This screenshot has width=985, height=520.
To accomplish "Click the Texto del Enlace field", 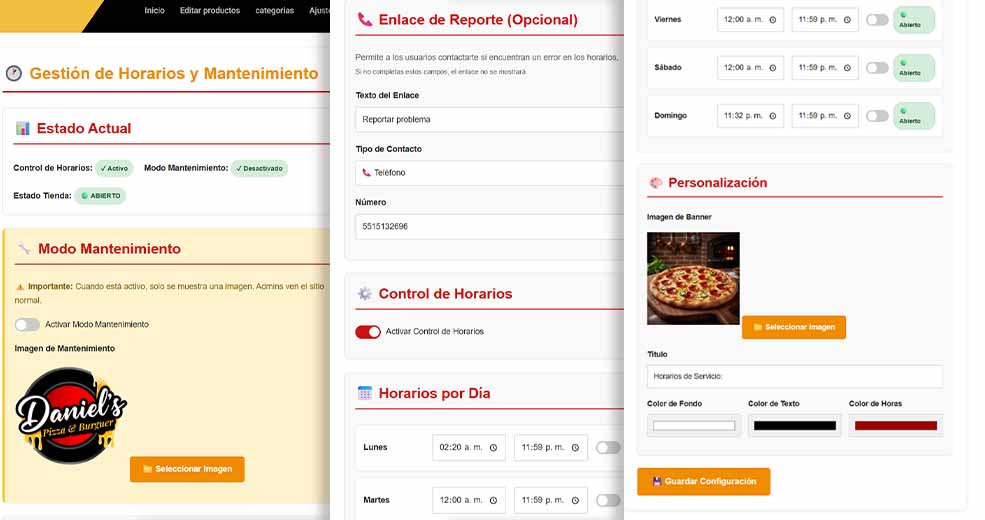I will point(488,120).
